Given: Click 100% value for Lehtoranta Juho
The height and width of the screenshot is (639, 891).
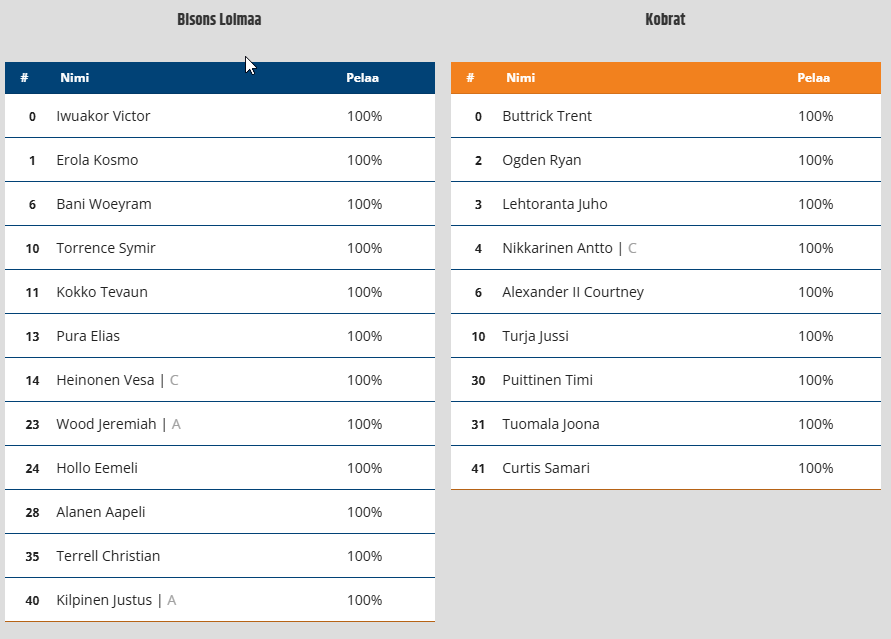Looking at the screenshot, I should (x=815, y=204).
